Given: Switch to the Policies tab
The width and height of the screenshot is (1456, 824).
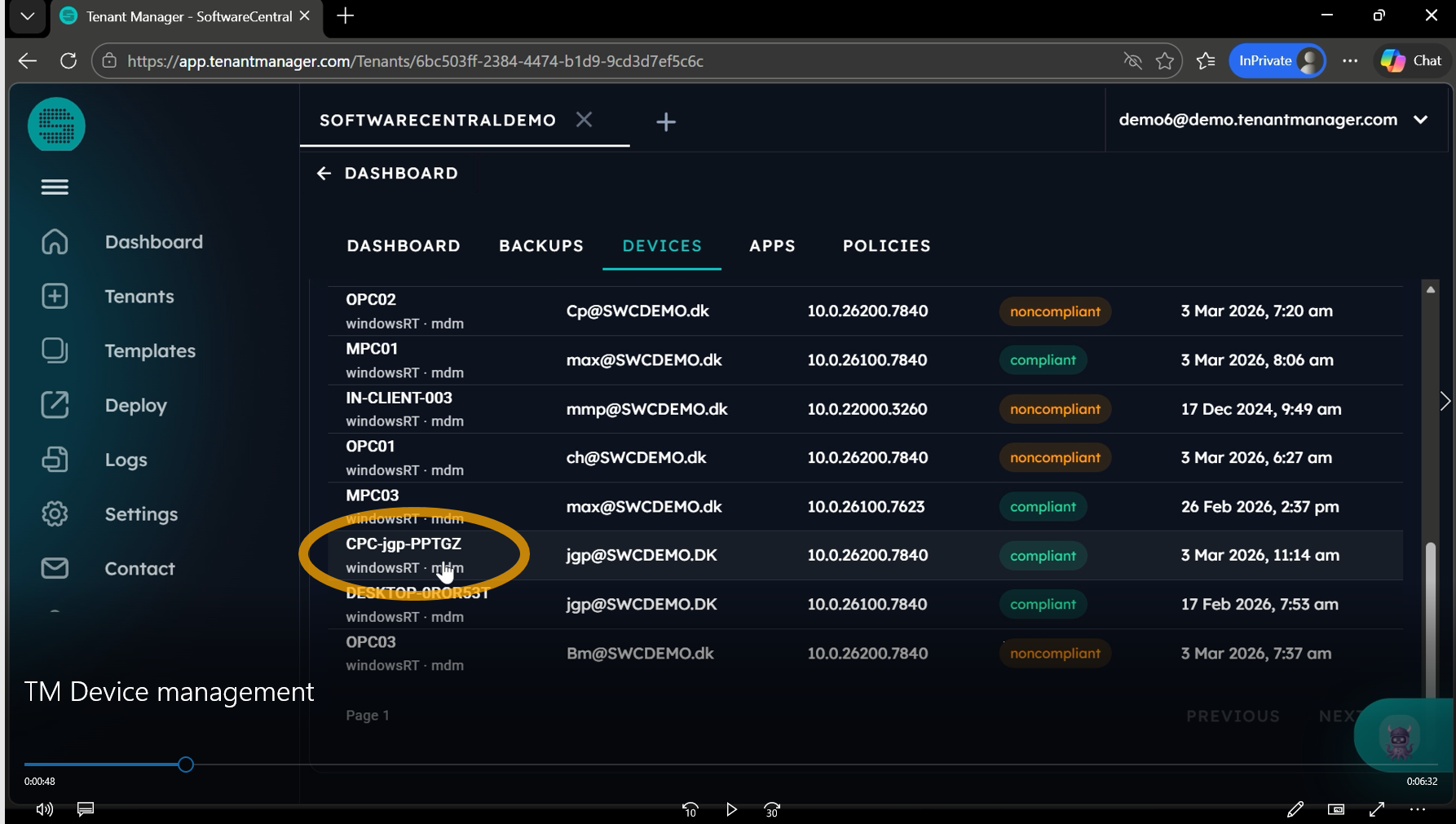Looking at the screenshot, I should [x=886, y=246].
